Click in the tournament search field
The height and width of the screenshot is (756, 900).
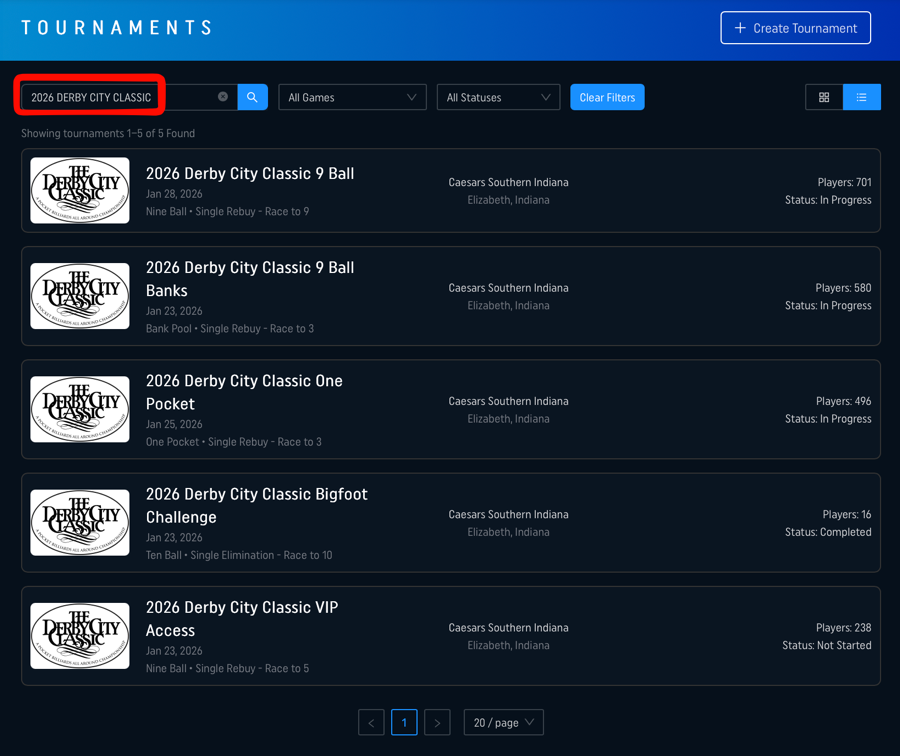pyautogui.click(x=120, y=97)
